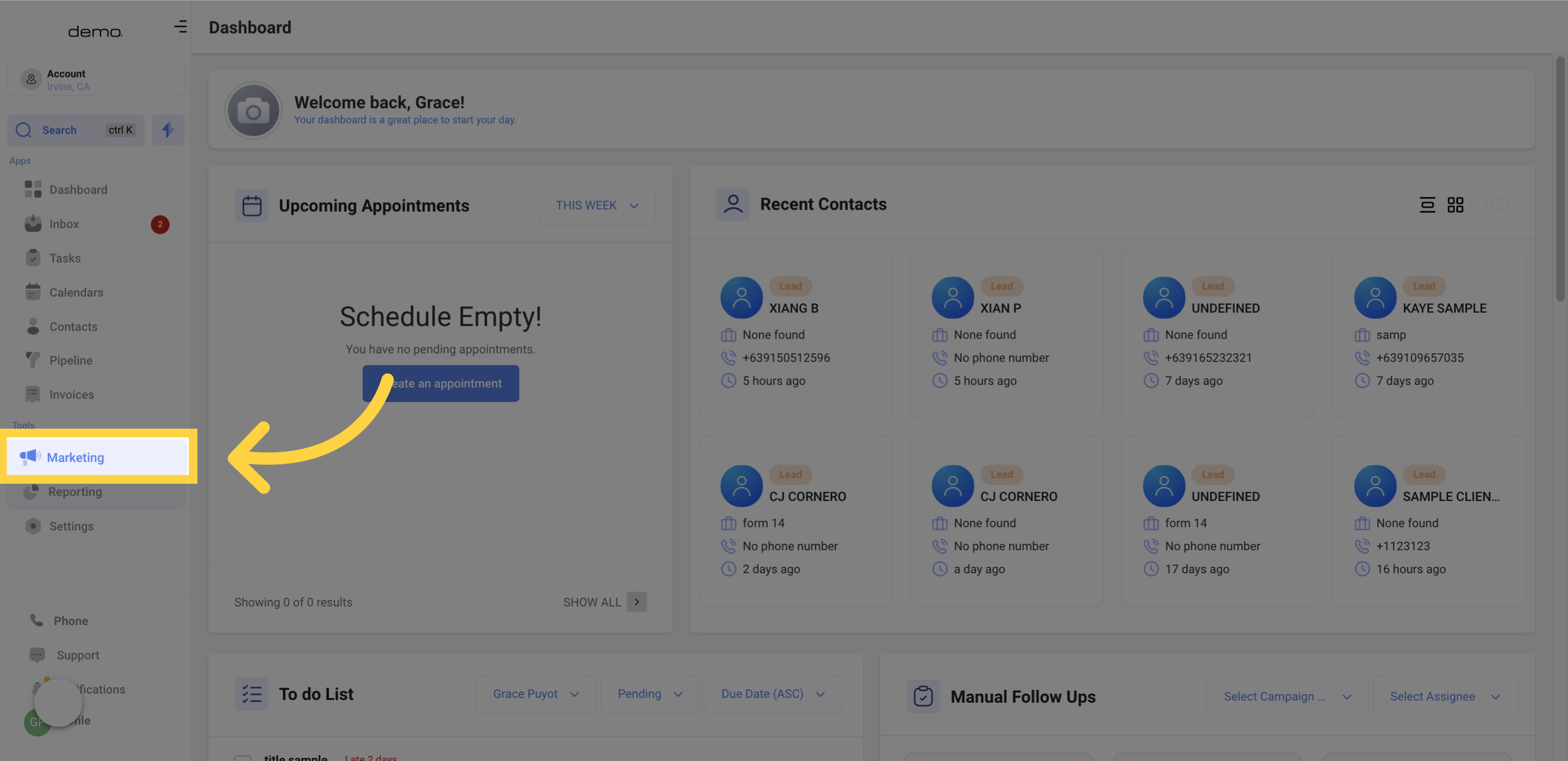Click SHOW ALL appointments link
This screenshot has width=1568, height=761.
[592, 602]
